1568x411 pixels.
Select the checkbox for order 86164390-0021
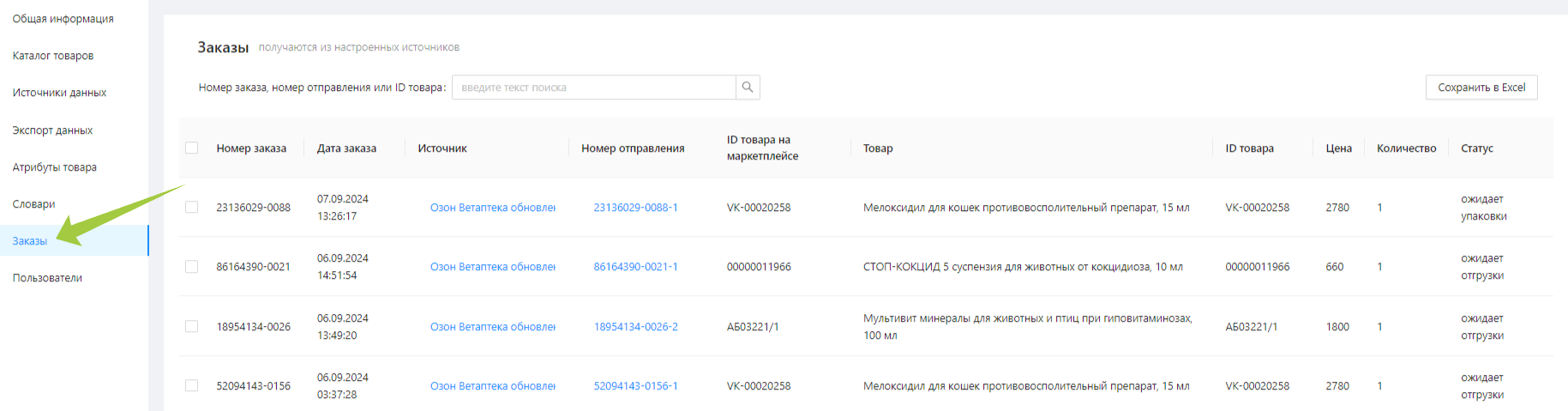(x=192, y=267)
